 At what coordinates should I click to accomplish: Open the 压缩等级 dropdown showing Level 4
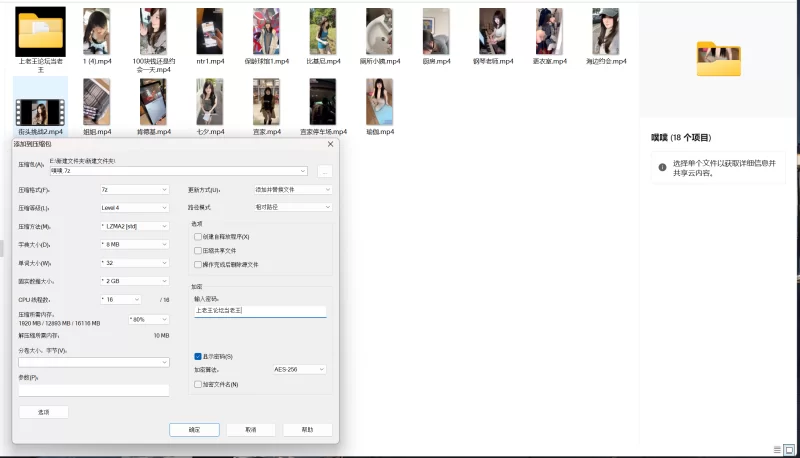coord(135,208)
